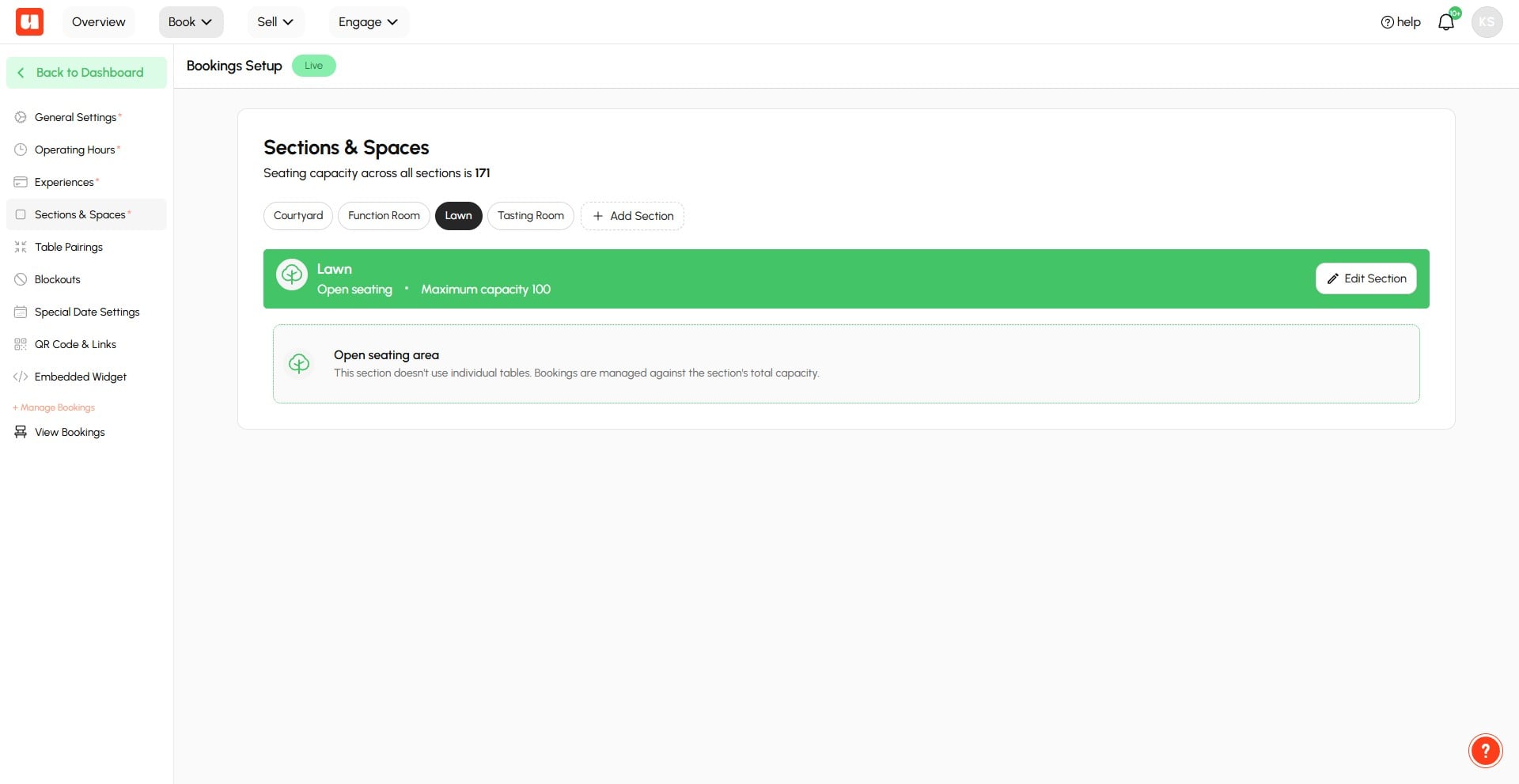This screenshot has height=784, width=1519.
Task: Open Experiences in the sidebar
Action: (86, 182)
